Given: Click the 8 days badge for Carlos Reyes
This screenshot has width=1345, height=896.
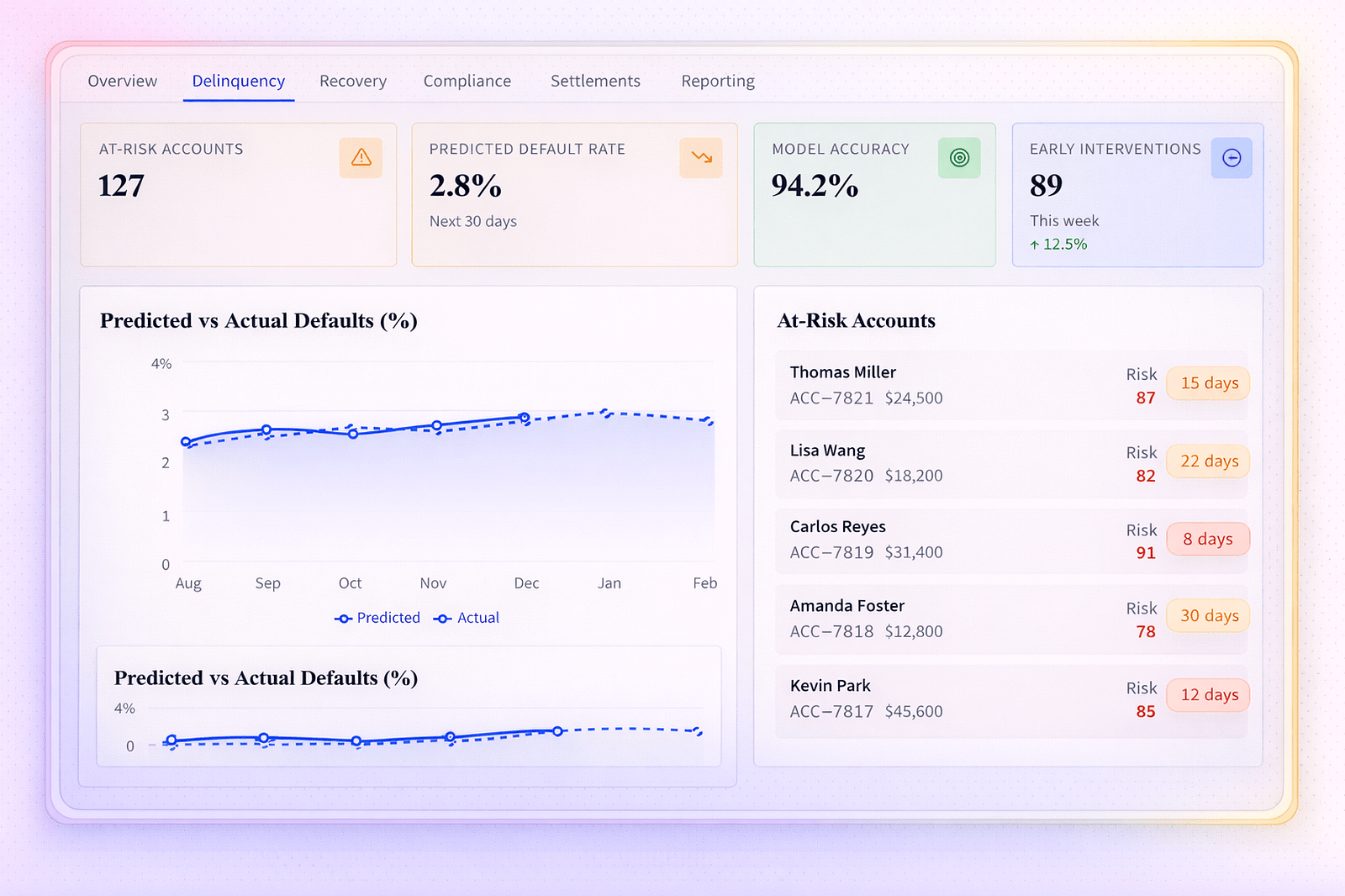Looking at the screenshot, I should [1208, 540].
